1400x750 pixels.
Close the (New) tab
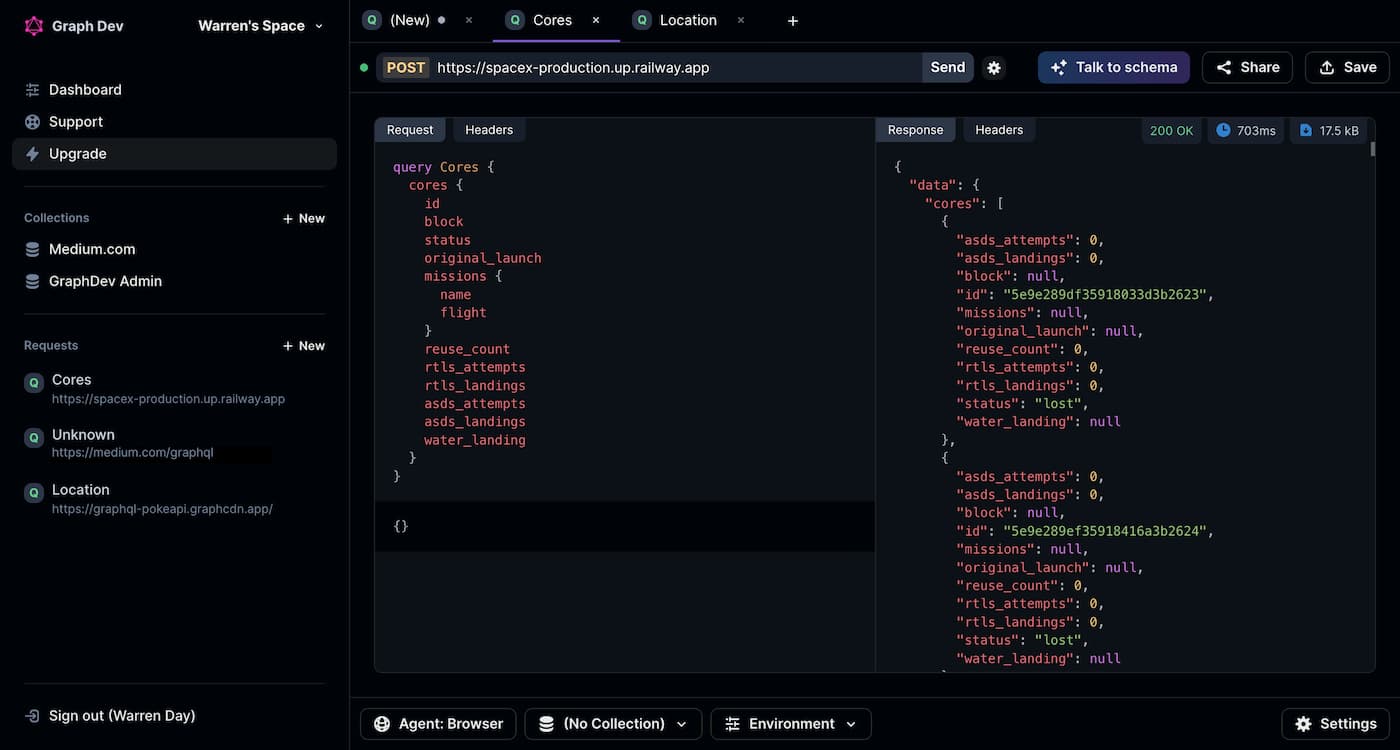pyautogui.click(x=469, y=20)
